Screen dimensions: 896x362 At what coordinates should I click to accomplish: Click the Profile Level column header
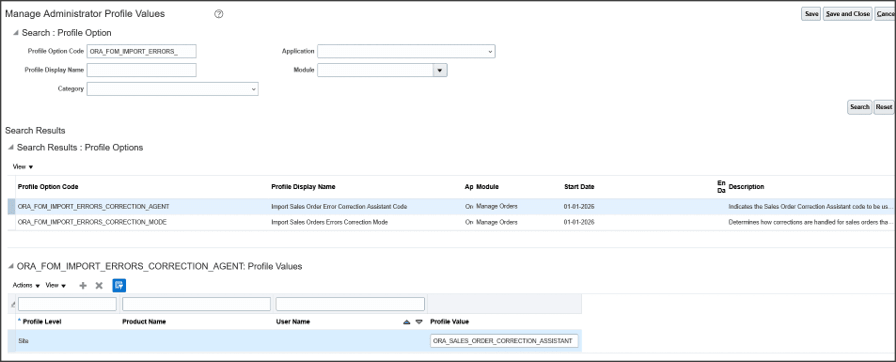42,322
